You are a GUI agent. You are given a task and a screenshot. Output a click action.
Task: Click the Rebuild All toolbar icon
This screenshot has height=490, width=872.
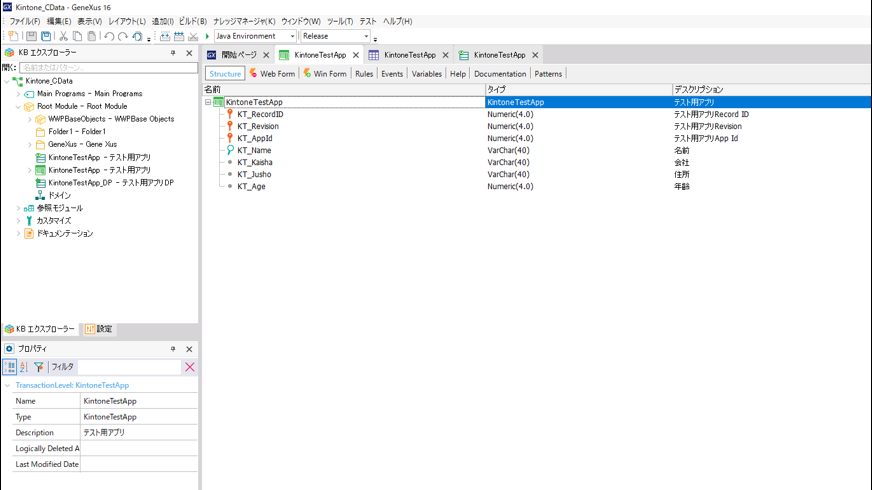[x=179, y=36]
